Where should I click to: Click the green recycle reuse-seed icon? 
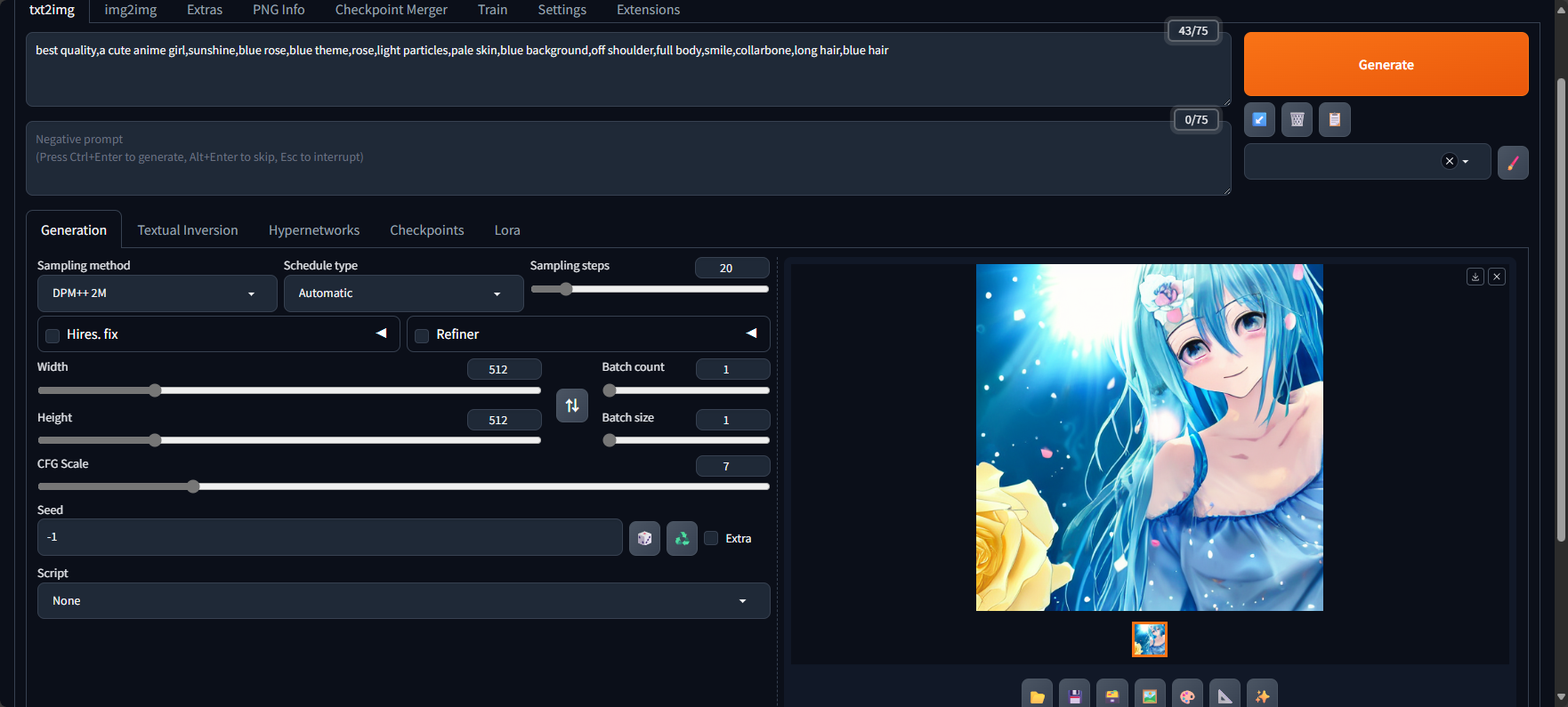pyautogui.click(x=682, y=538)
